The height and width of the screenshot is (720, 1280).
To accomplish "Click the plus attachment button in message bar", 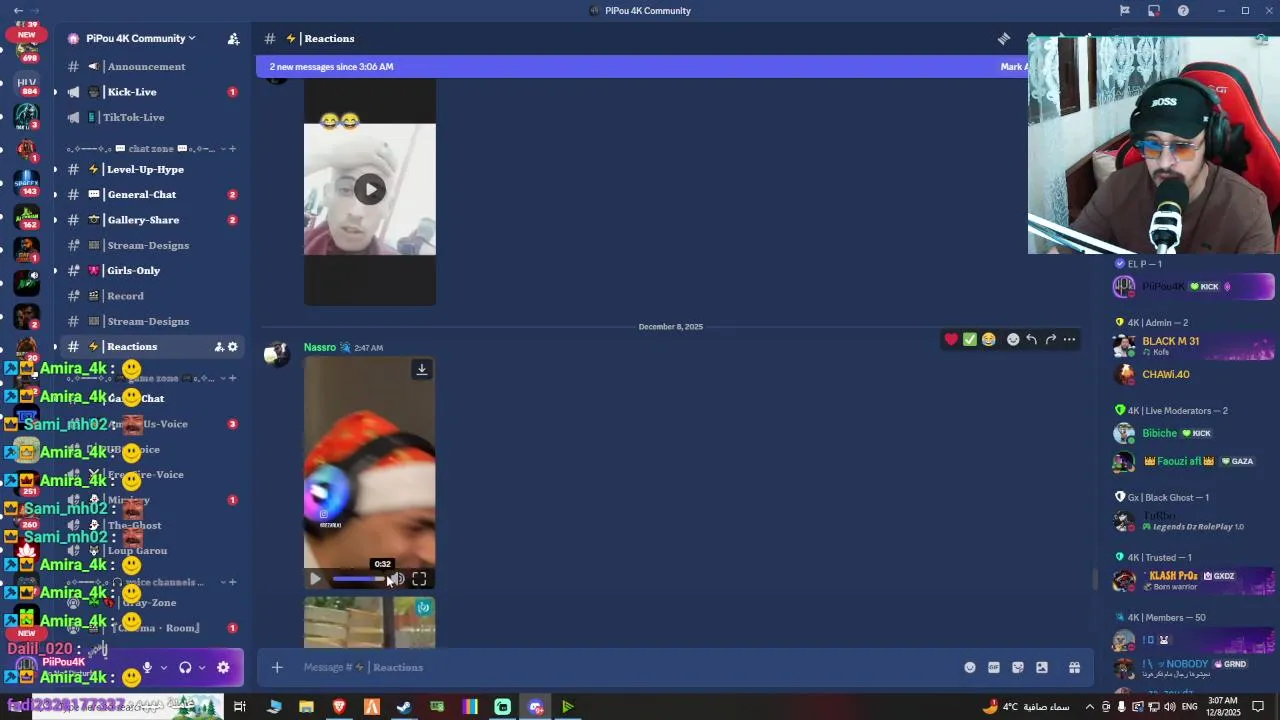I will click(277, 667).
